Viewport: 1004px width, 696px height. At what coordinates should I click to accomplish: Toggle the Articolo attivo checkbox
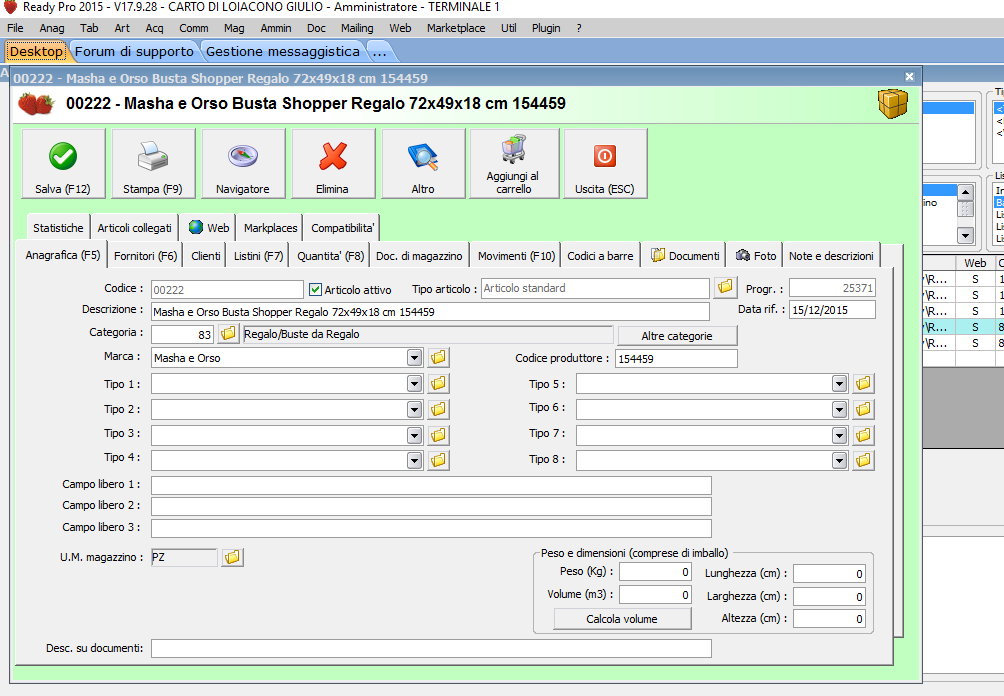[x=315, y=289]
